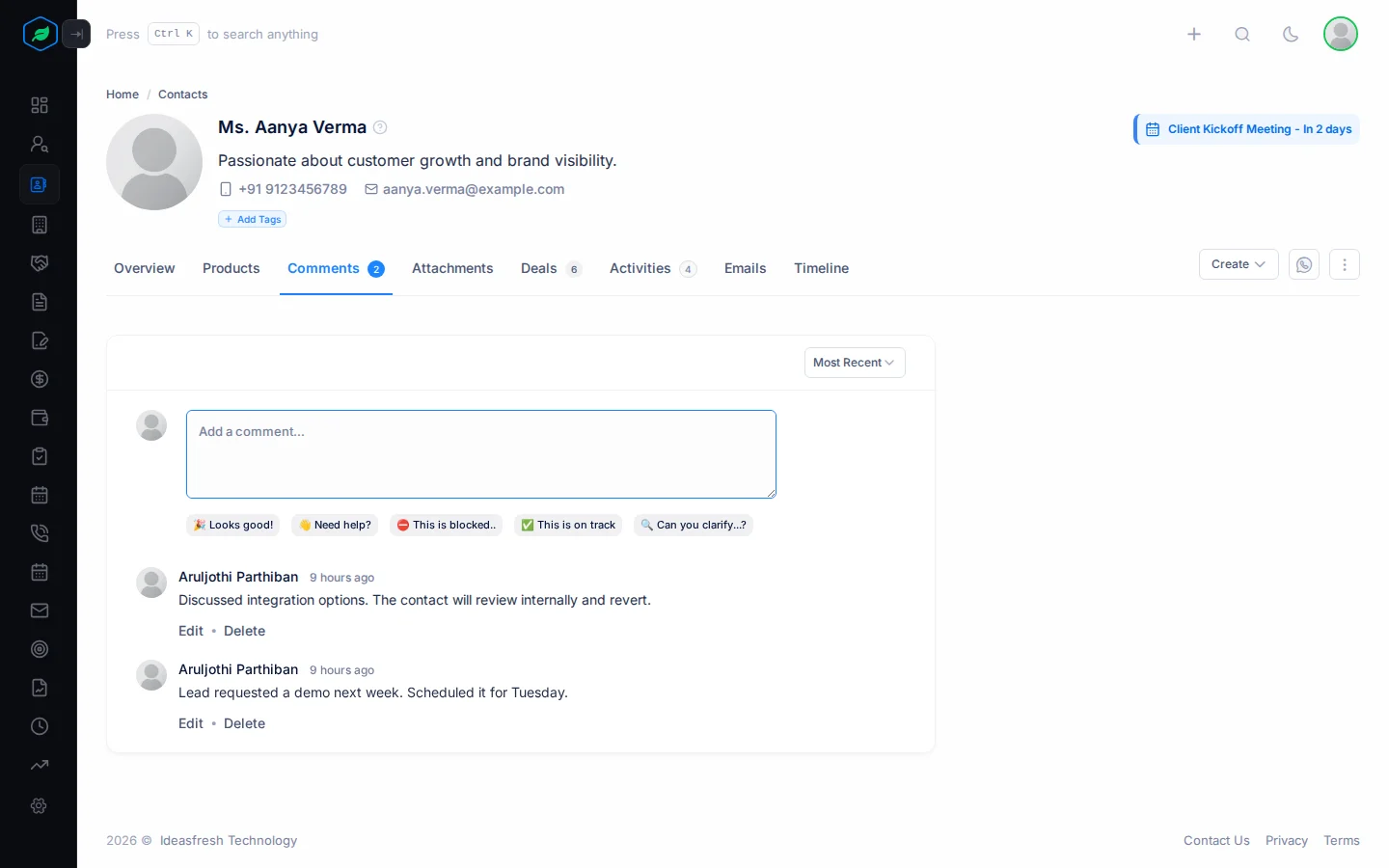Screen dimensions: 1389x868
Task: Open the clipboard check tasks icon
Action: point(40,456)
